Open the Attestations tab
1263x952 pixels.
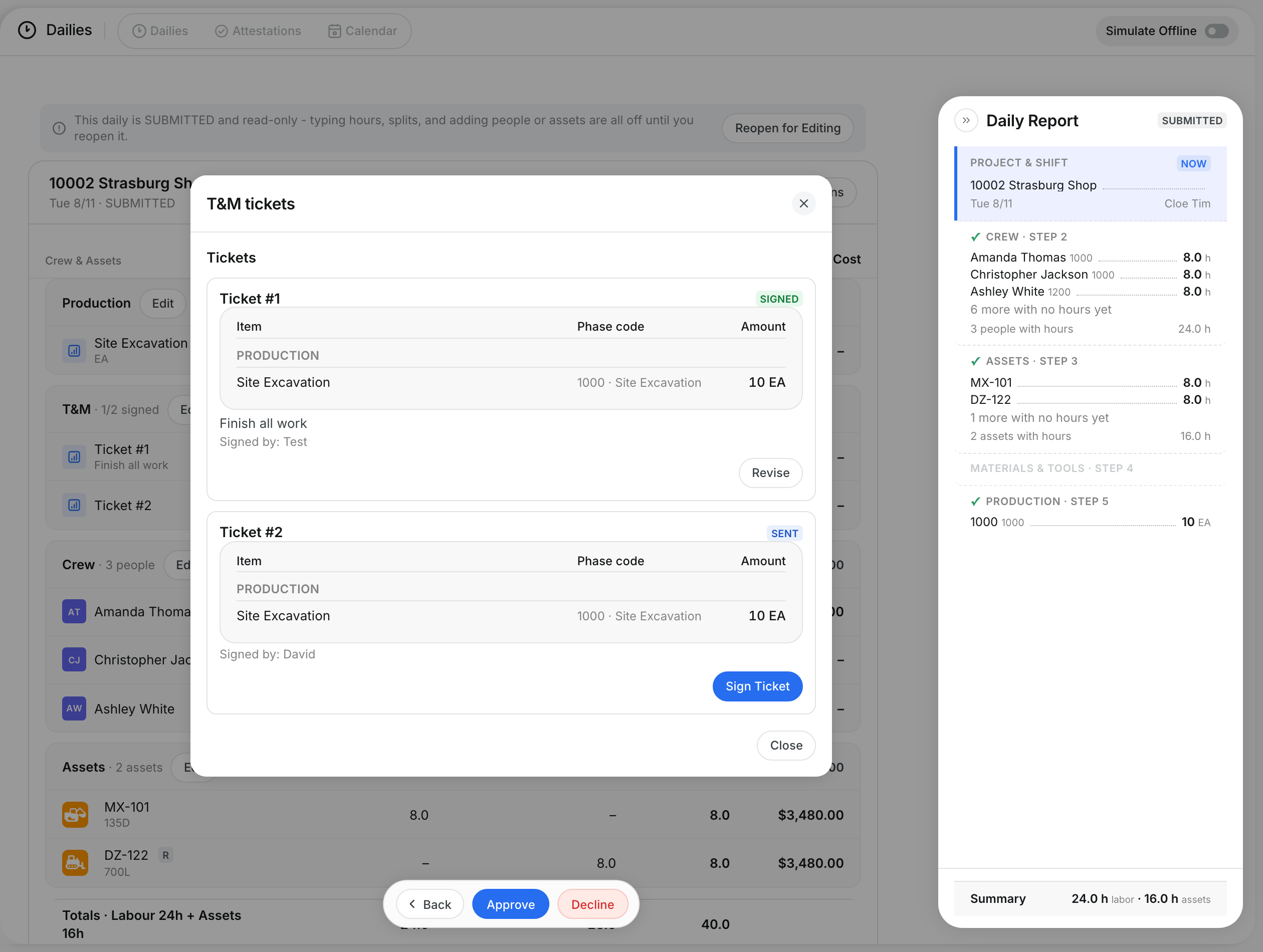(258, 31)
